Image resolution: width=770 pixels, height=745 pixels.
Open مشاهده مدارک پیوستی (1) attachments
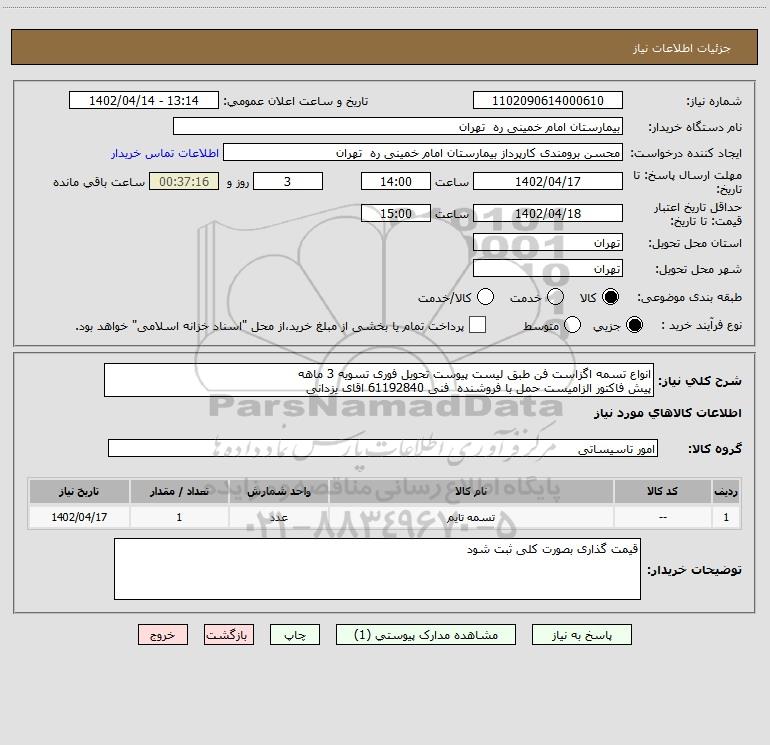(x=426, y=635)
